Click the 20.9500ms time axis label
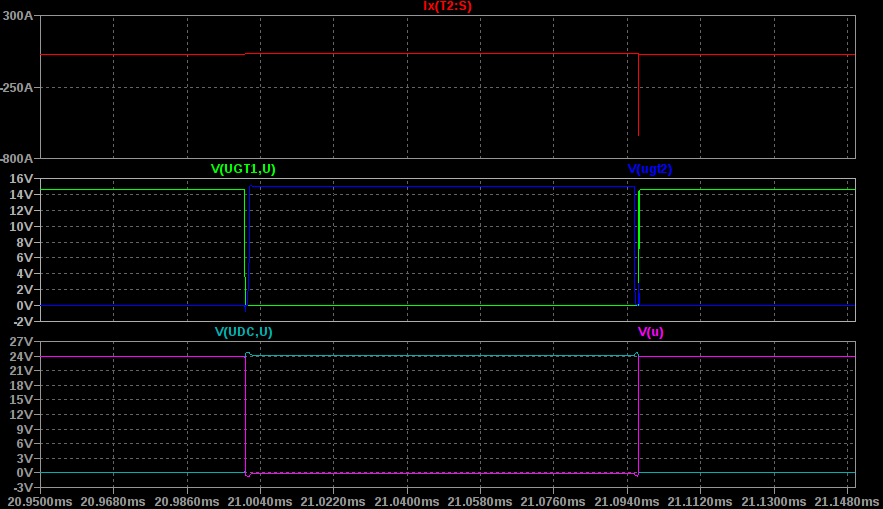 [40, 502]
